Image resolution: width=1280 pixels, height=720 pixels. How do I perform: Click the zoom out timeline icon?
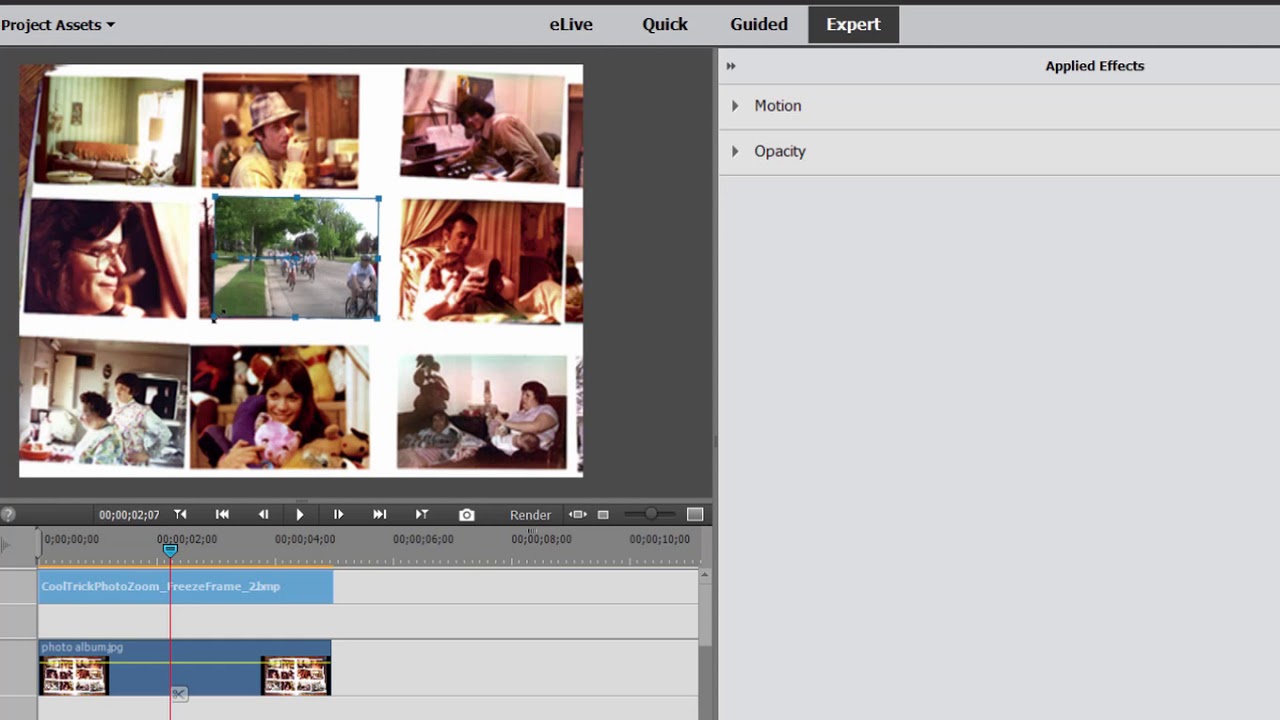tap(603, 515)
